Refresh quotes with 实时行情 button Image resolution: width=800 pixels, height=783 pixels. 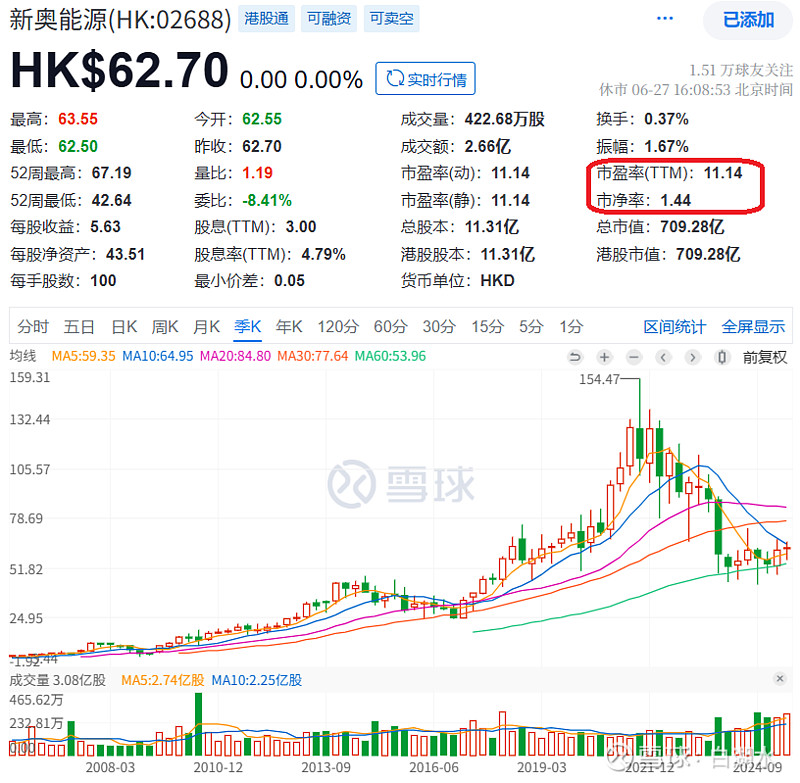[x=426, y=79]
